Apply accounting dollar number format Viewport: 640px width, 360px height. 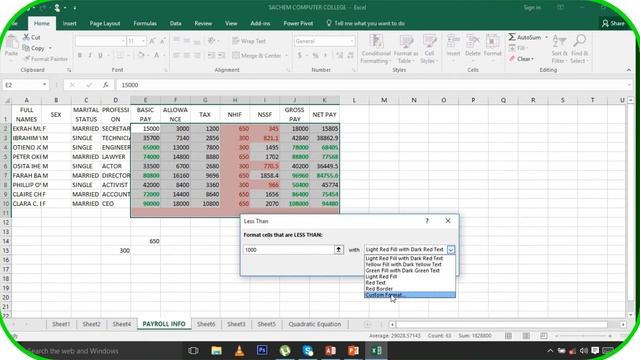[300, 55]
